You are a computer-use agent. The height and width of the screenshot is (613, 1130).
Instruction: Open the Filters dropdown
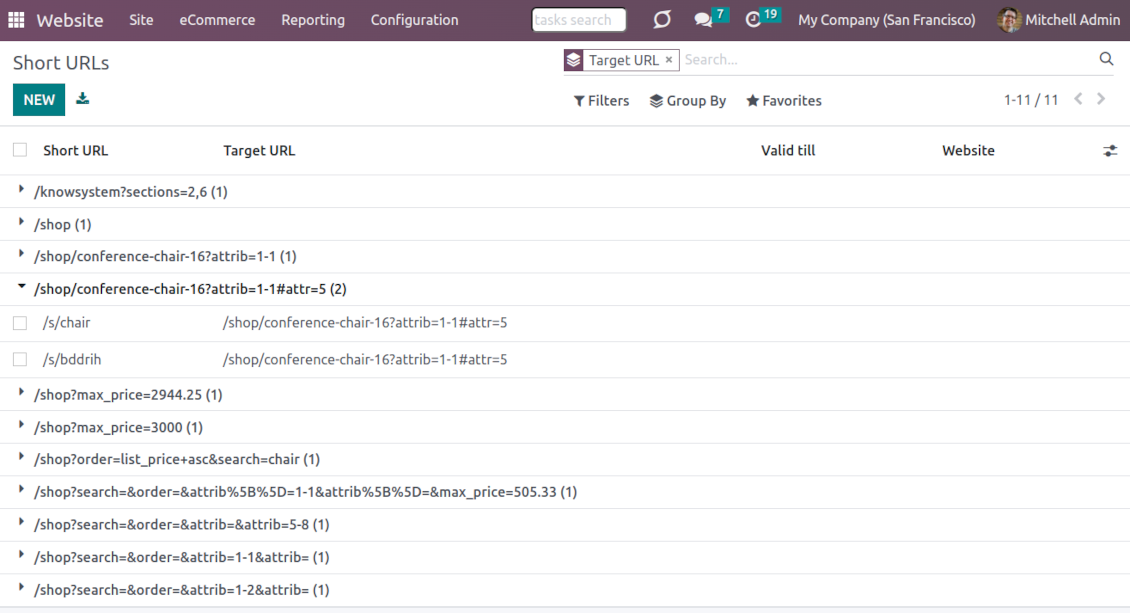tap(601, 101)
